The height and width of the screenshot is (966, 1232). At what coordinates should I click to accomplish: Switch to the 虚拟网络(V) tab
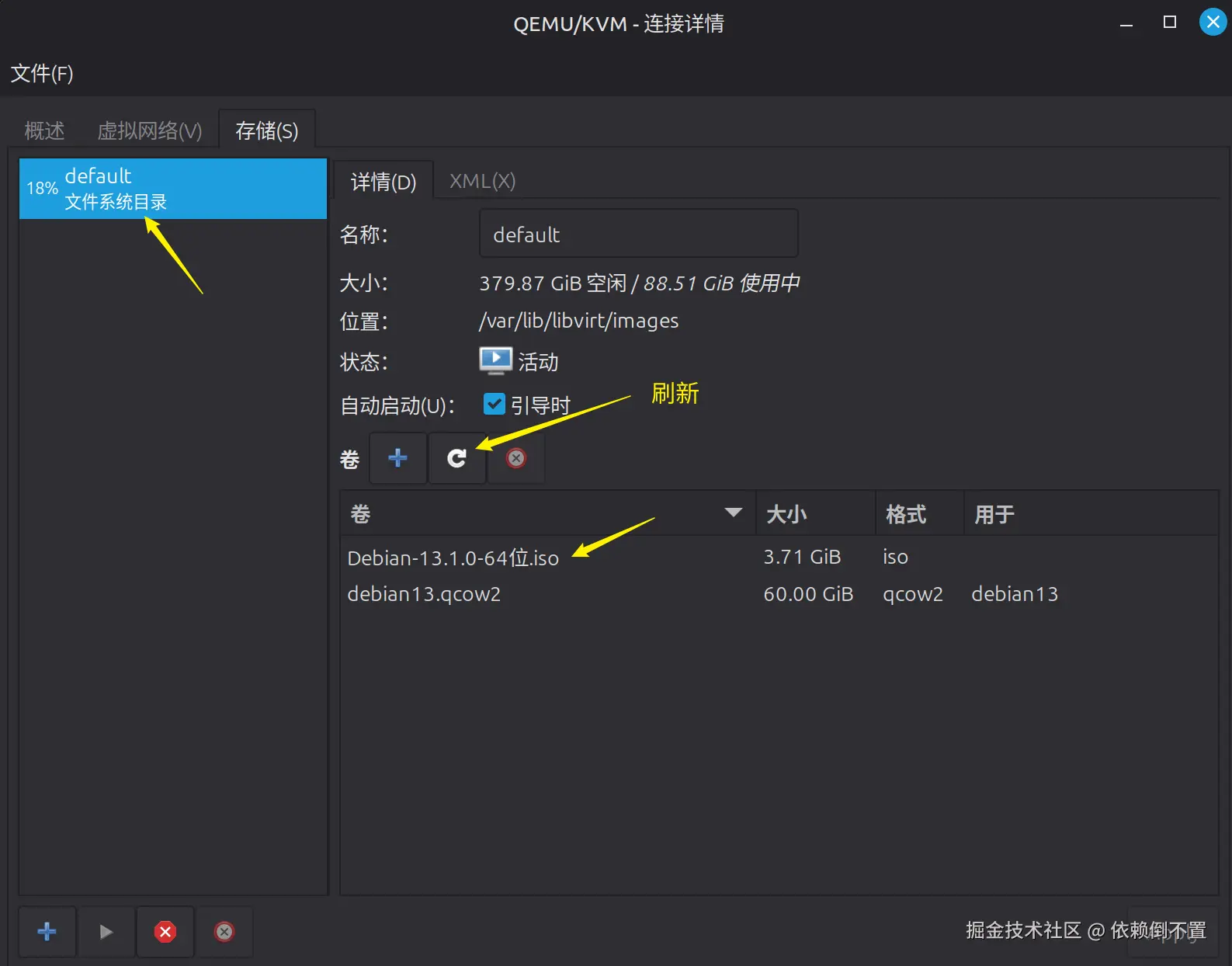point(149,130)
